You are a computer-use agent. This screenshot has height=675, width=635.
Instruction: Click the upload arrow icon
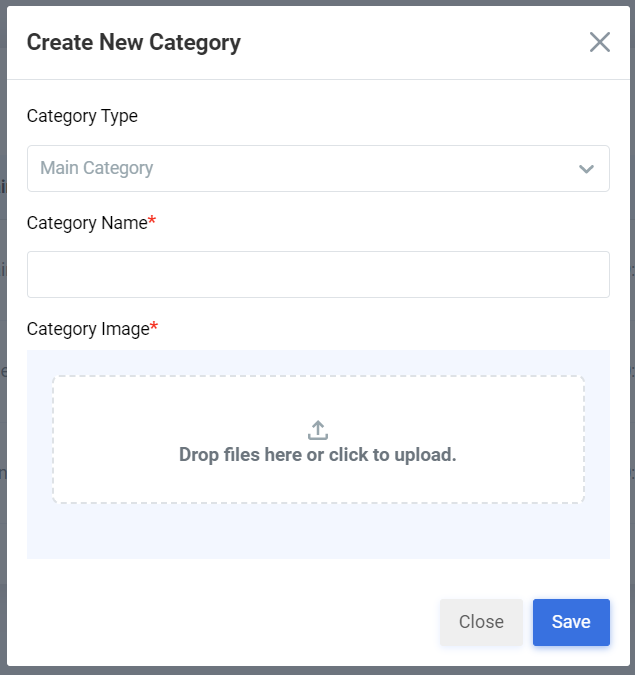click(318, 430)
